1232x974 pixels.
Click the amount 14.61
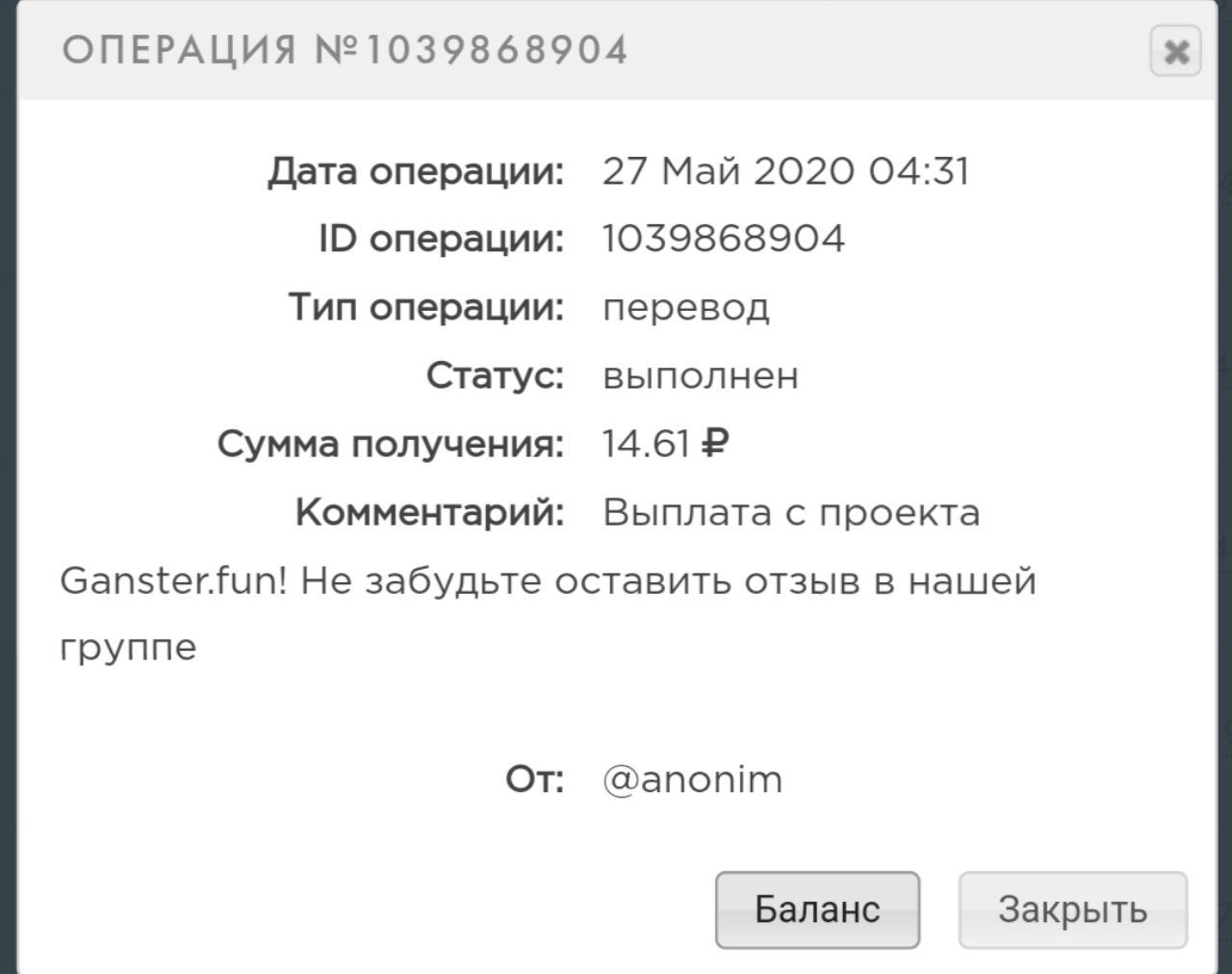click(646, 444)
